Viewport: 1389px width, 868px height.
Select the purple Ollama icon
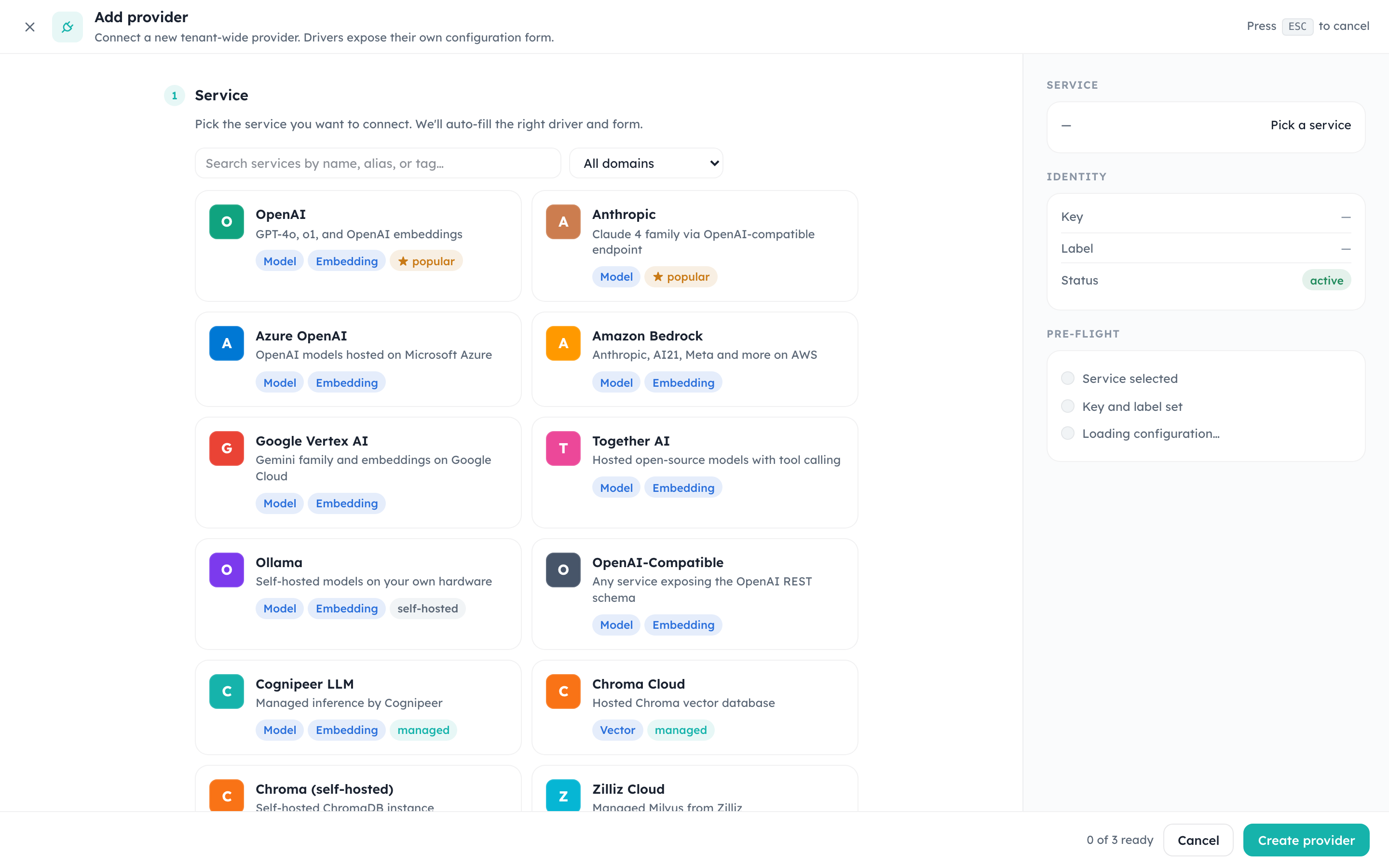click(x=227, y=570)
